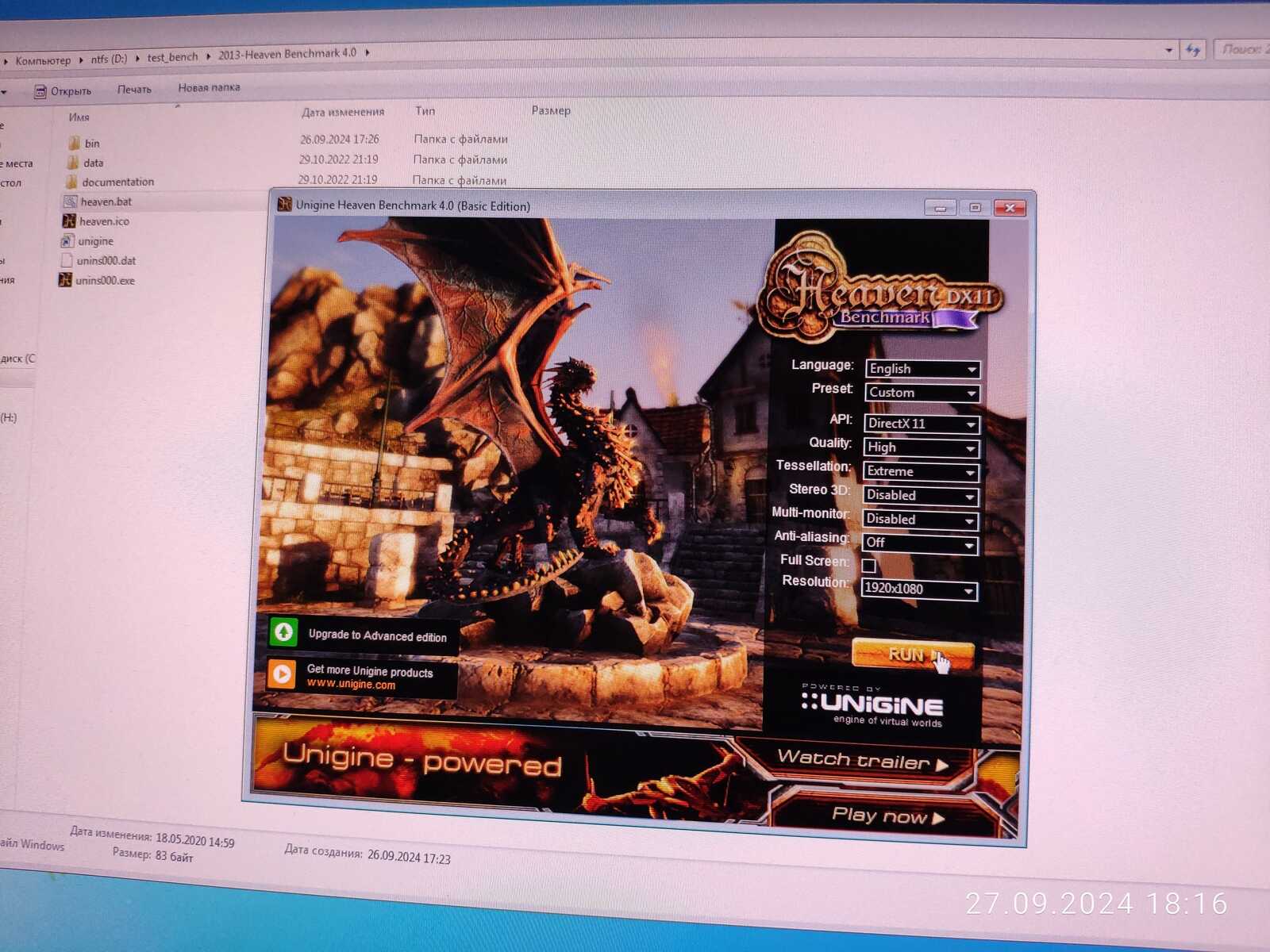Click the Play now button

tap(887, 816)
